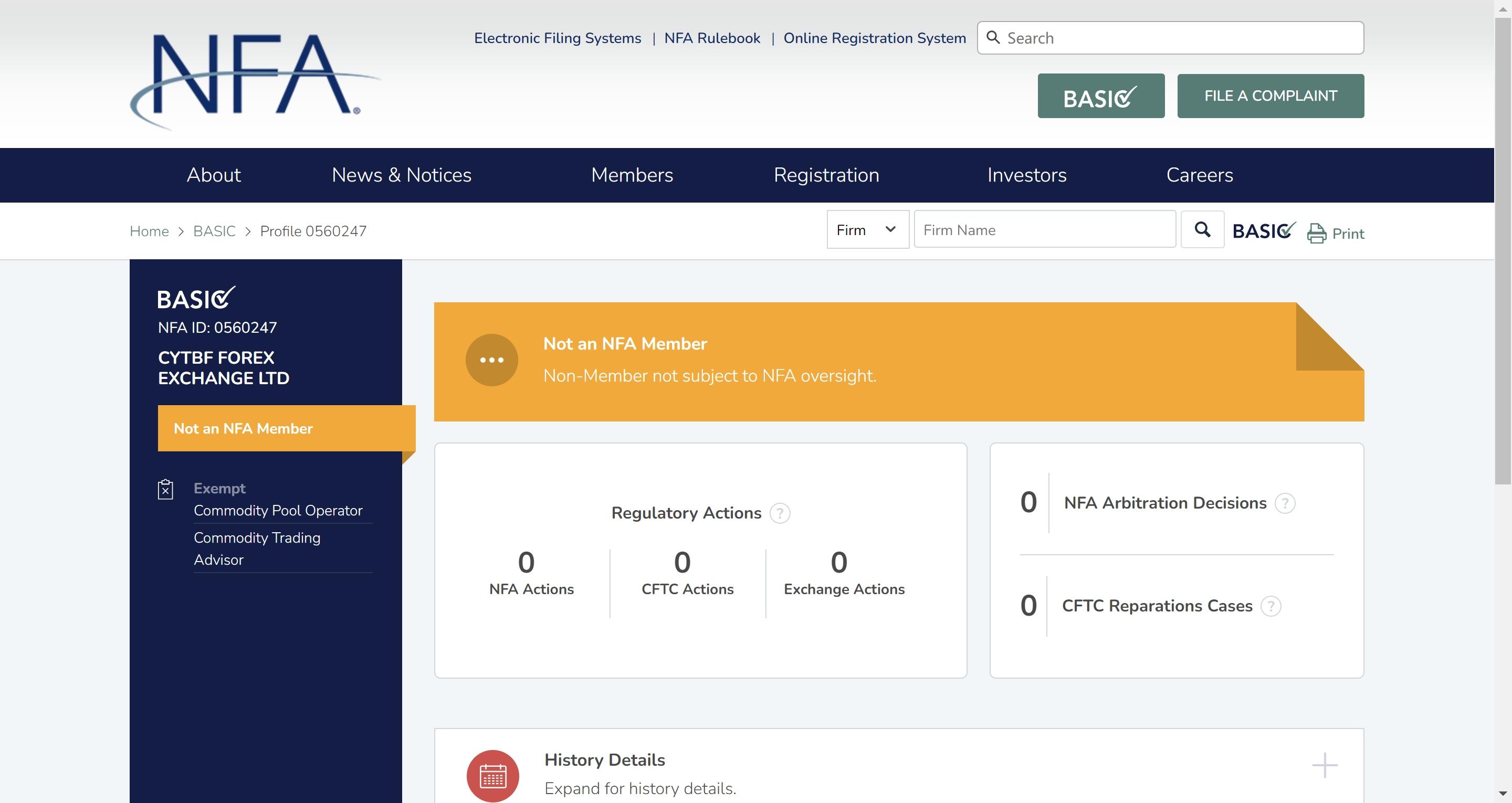Focus the top site Search field
The width and height of the screenshot is (1512, 803).
tap(1170, 38)
